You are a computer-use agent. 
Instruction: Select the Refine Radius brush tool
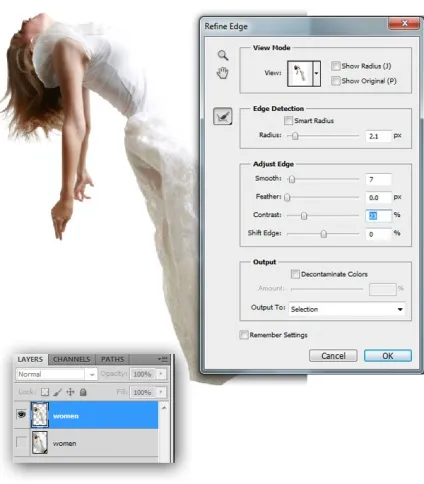click(x=223, y=116)
